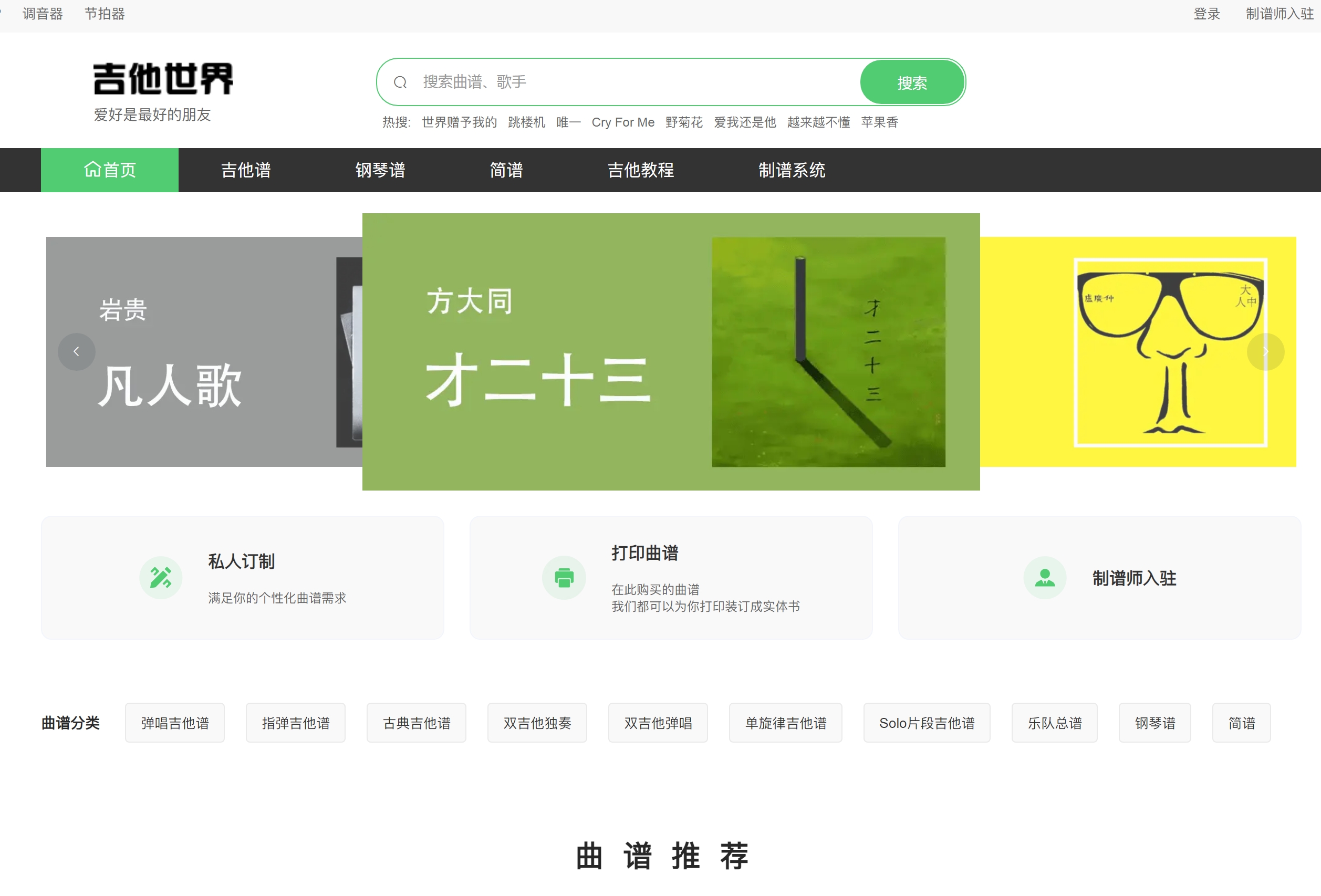Open the 节拍器 metronome page

105,14
